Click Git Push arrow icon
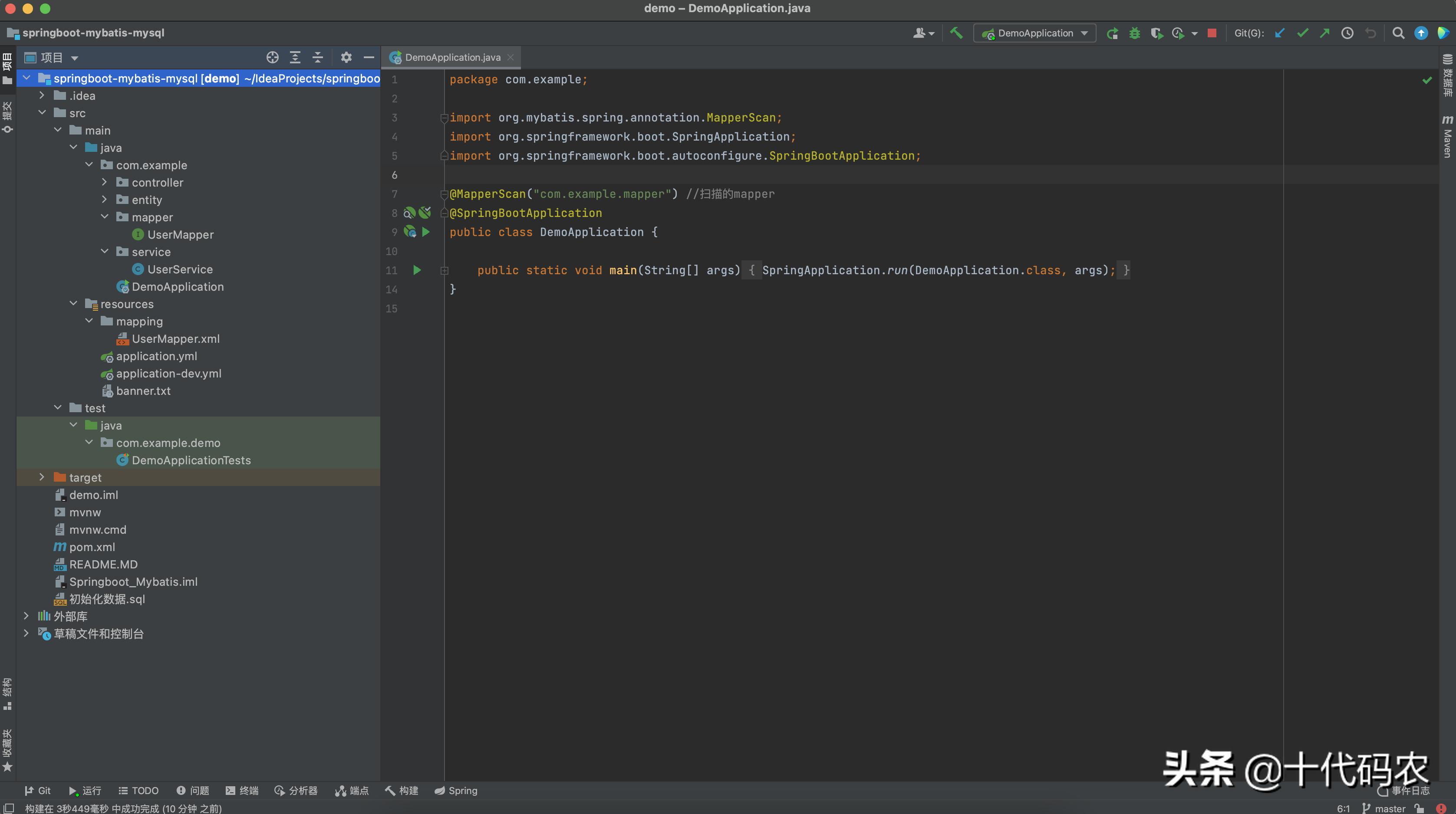Viewport: 1456px width, 814px height. point(1324,33)
